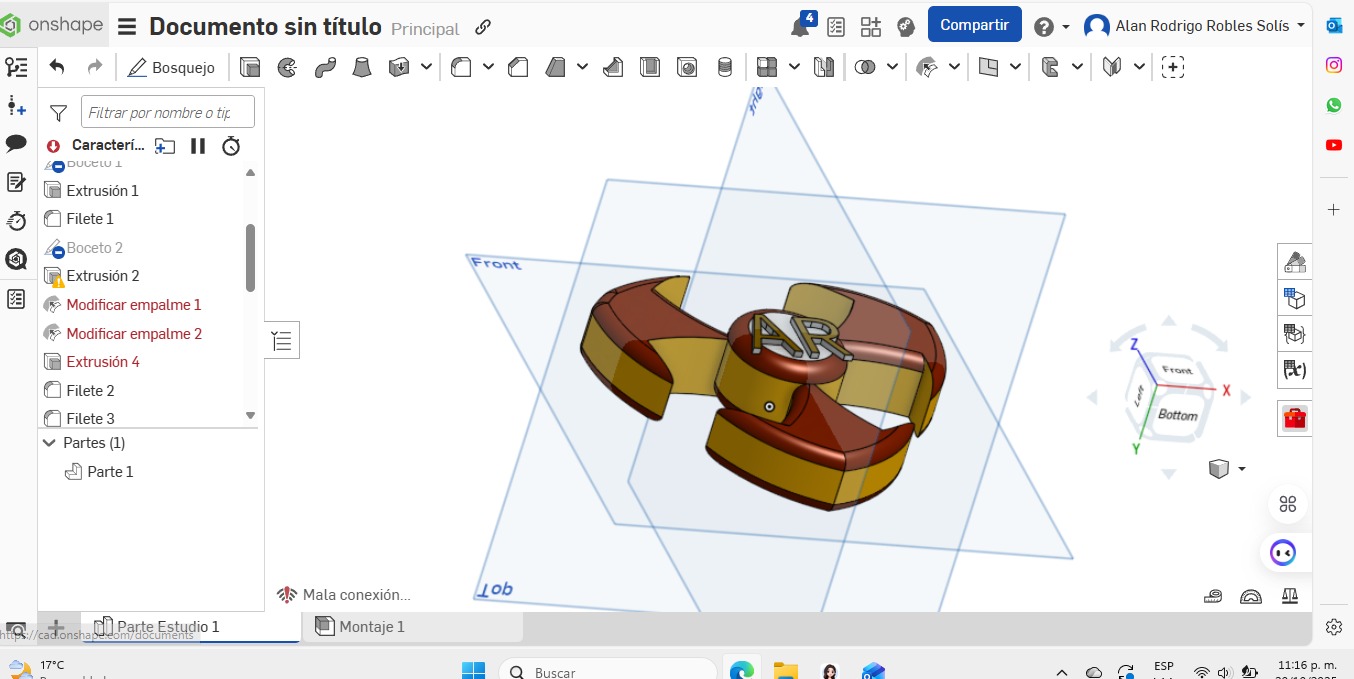The height and width of the screenshot is (679, 1354).
Task: Open the document menu hamburger icon
Action: (x=127, y=27)
